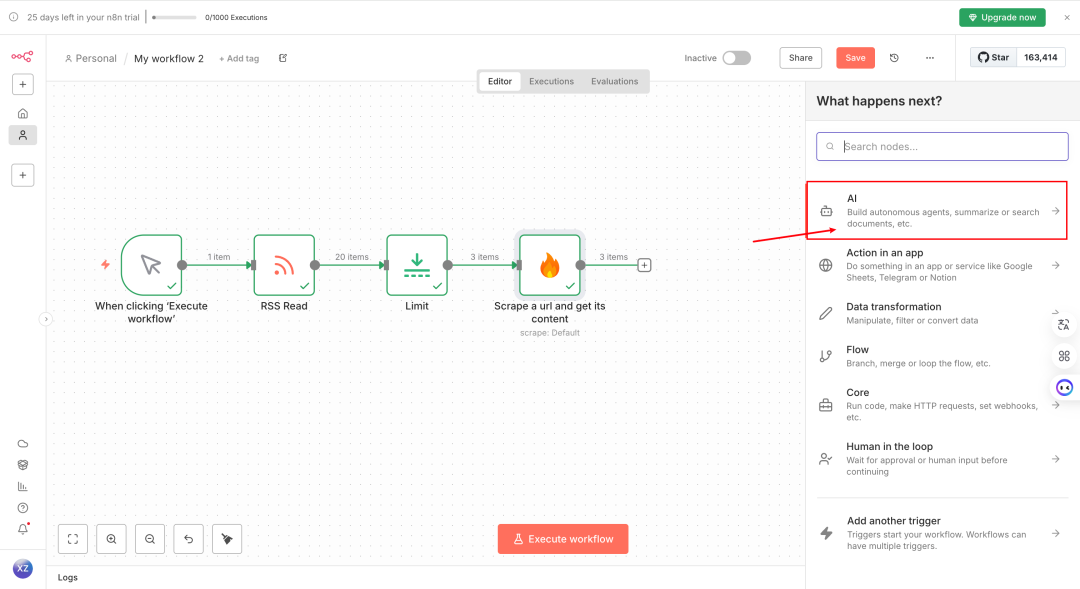Zoom in on the canvas

[x=112, y=539]
